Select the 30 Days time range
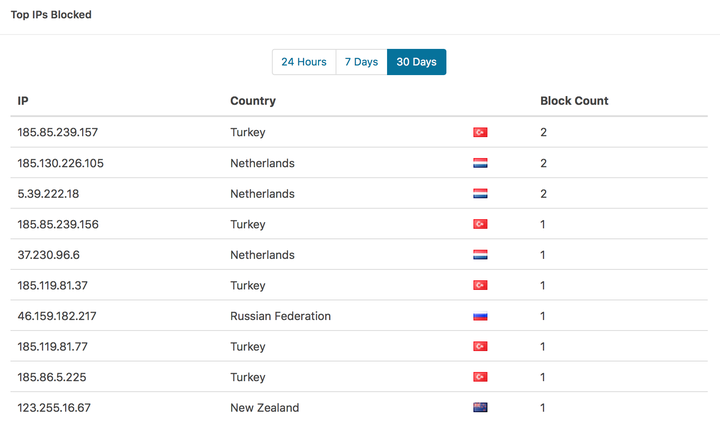The height and width of the screenshot is (434, 720). tap(416, 62)
